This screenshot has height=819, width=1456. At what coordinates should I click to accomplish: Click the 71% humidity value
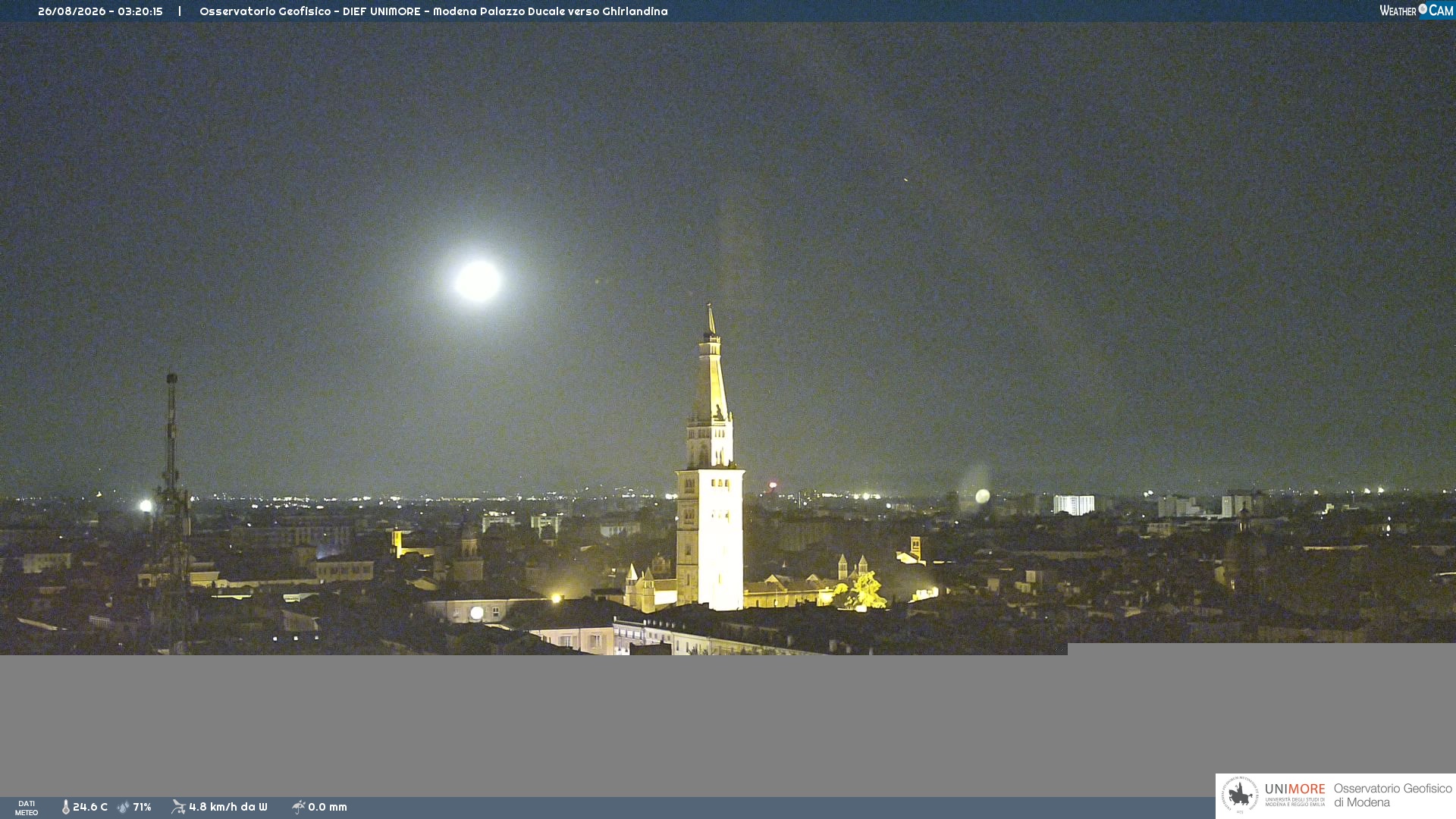pyautogui.click(x=142, y=807)
